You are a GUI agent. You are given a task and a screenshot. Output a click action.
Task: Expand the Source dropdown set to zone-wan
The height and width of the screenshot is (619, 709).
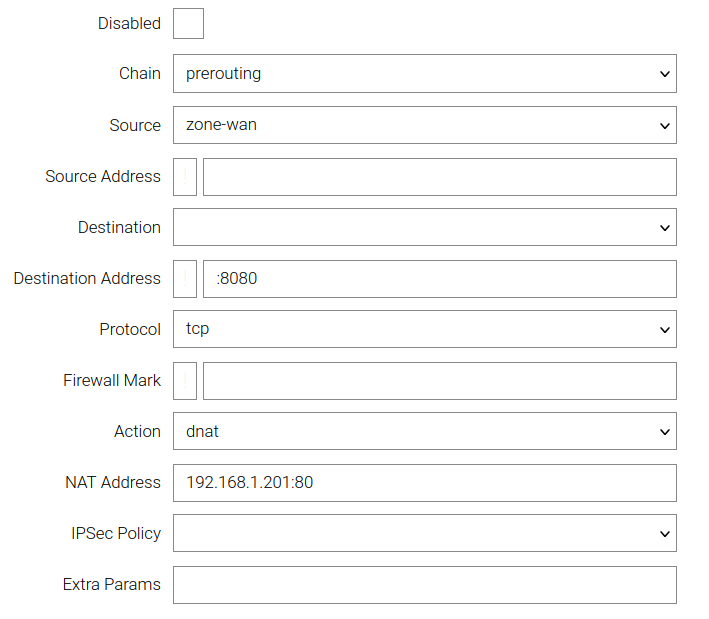point(424,125)
